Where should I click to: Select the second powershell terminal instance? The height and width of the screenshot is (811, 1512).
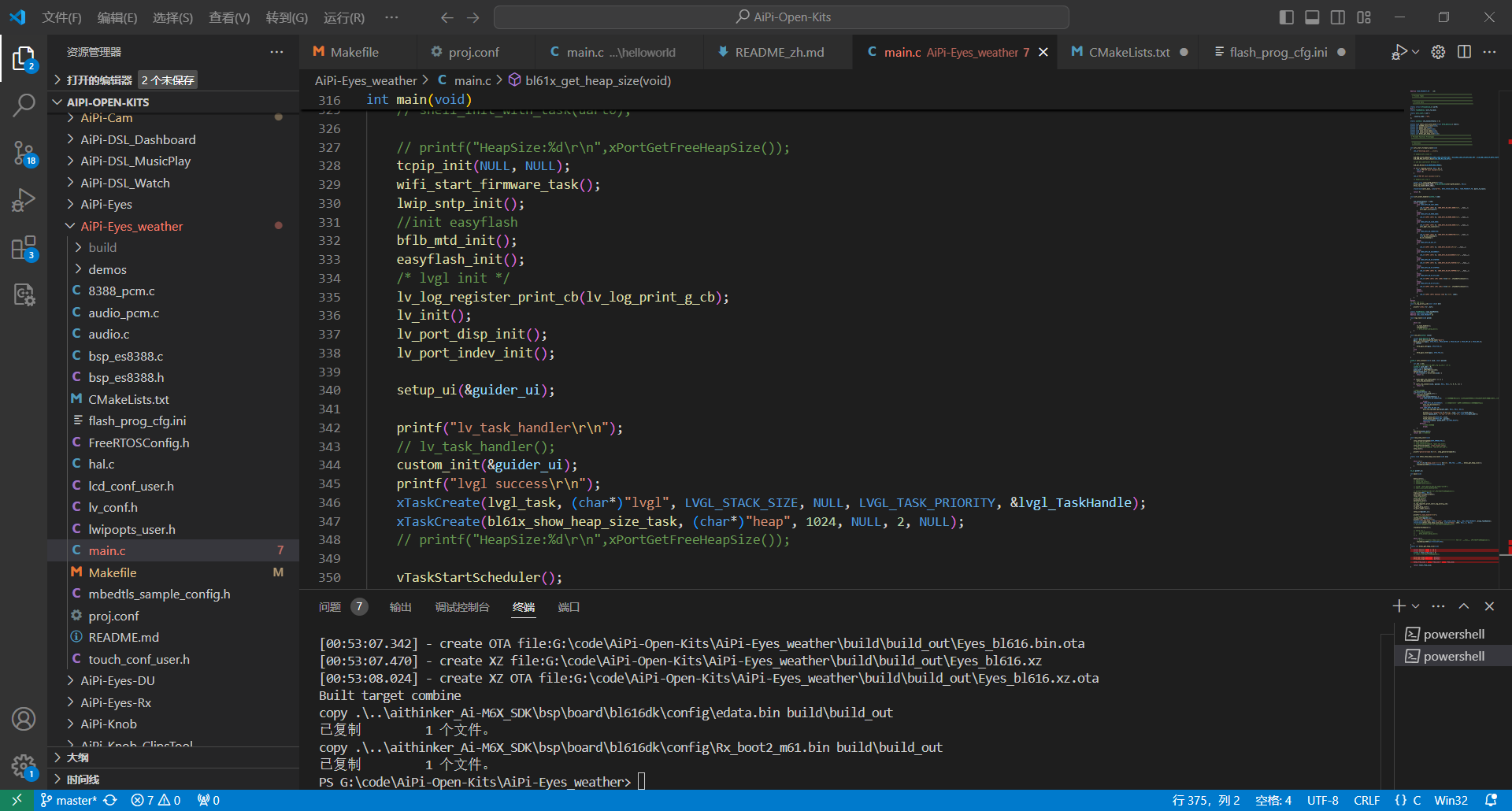pos(1454,656)
